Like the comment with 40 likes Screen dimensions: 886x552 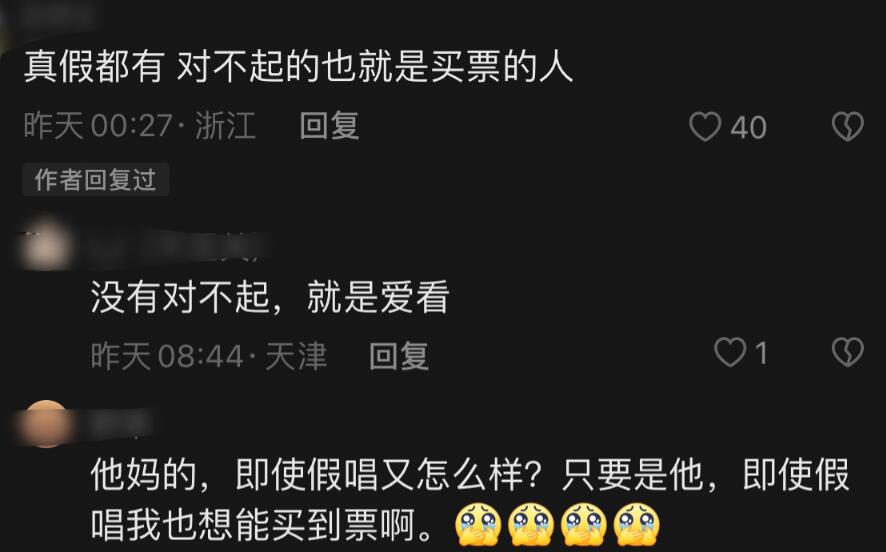pos(705,126)
